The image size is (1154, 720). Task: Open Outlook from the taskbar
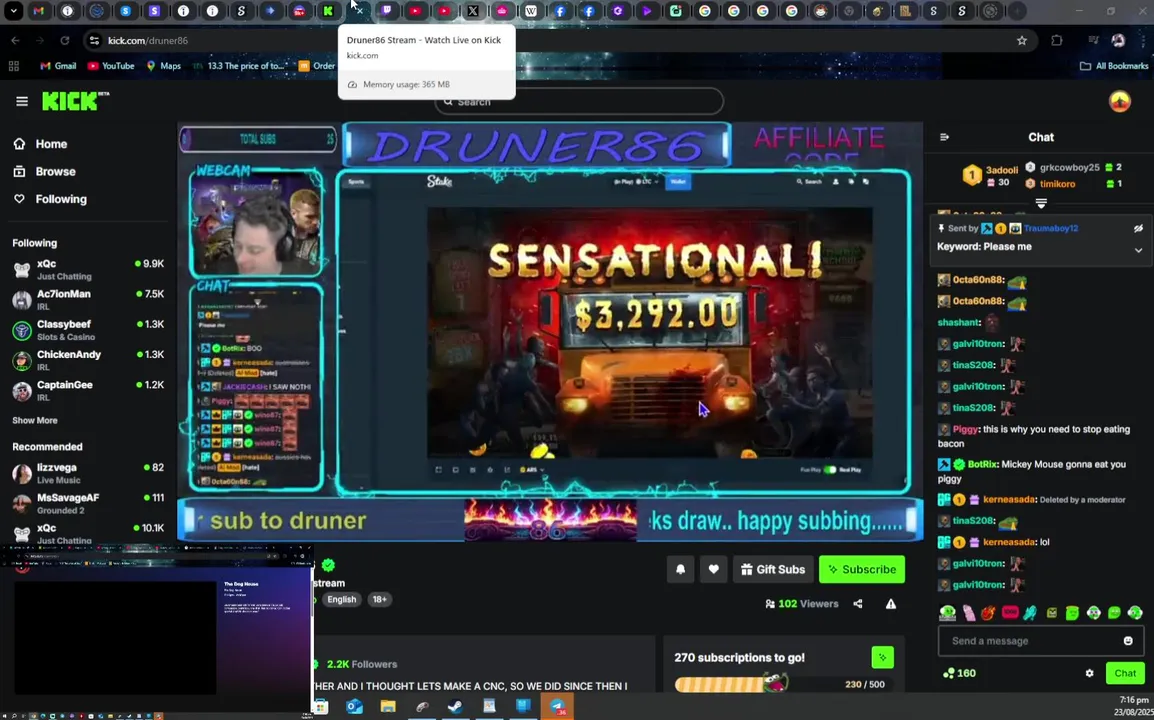point(355,706)
